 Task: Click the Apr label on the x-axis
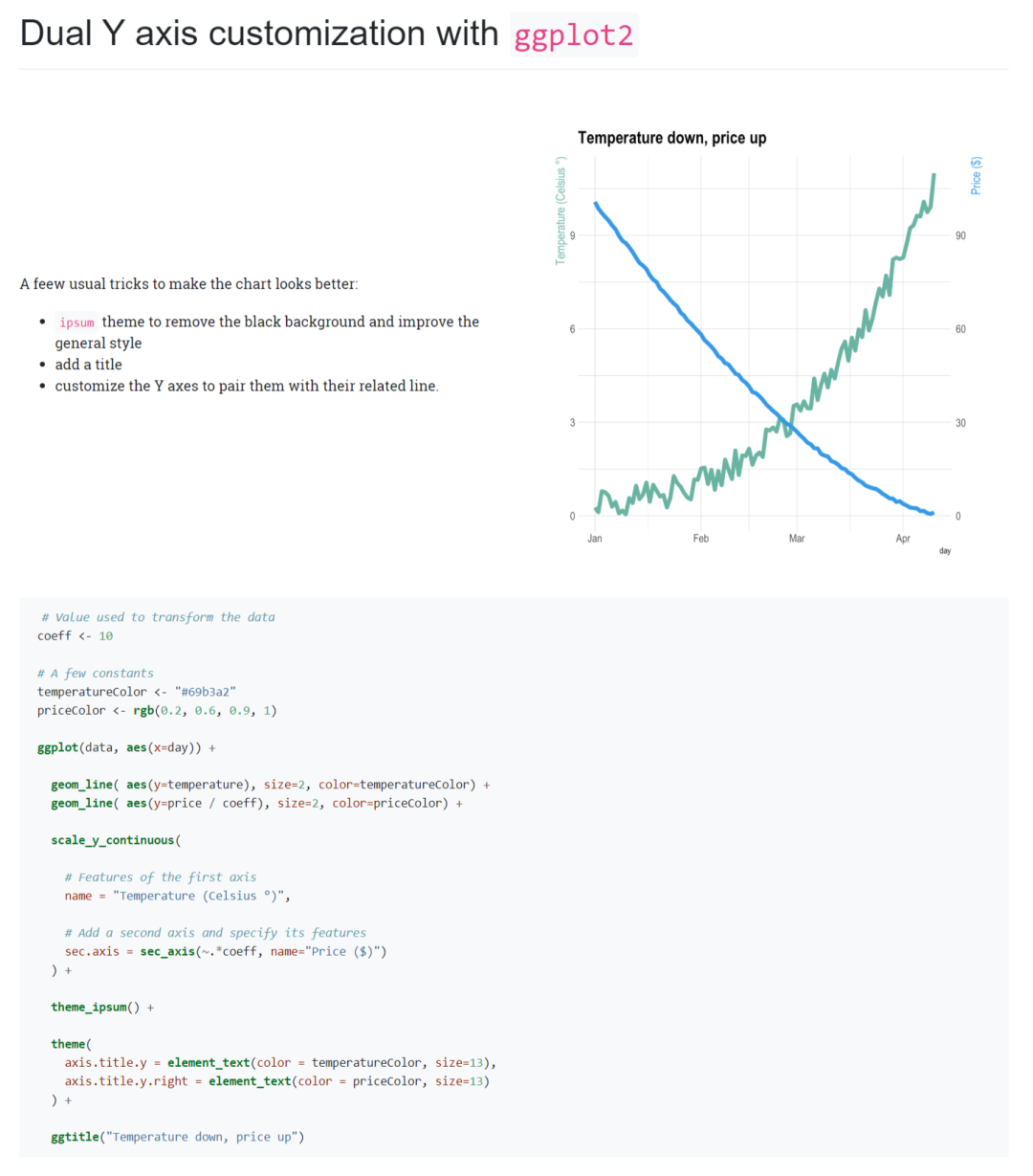click(903, 539)
